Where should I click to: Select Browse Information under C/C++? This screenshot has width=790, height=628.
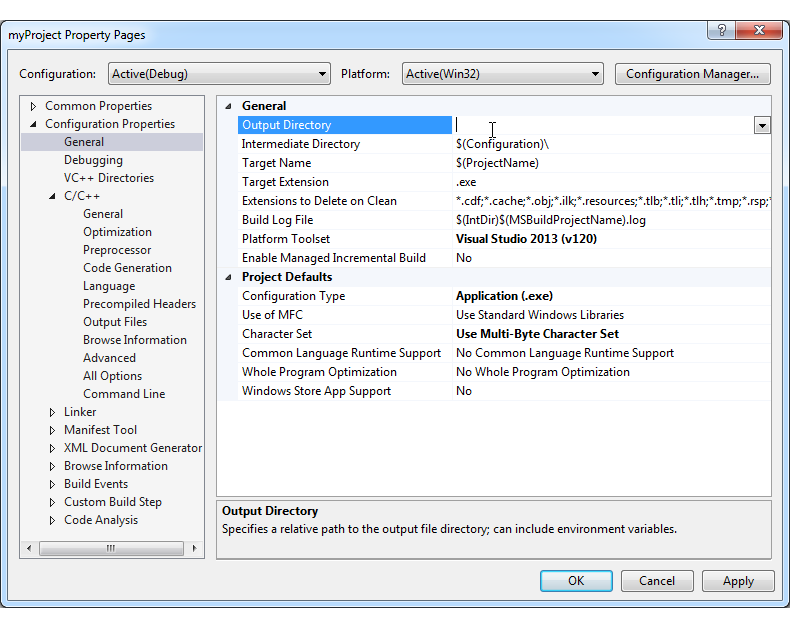(135, 340)
